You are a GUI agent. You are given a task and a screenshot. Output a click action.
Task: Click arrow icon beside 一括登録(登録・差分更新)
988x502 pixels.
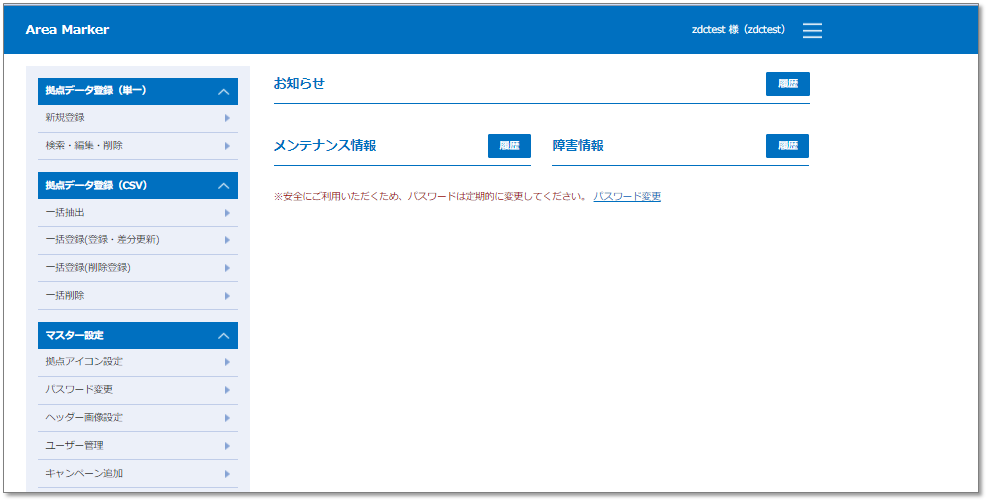click(x=227, y=240)
